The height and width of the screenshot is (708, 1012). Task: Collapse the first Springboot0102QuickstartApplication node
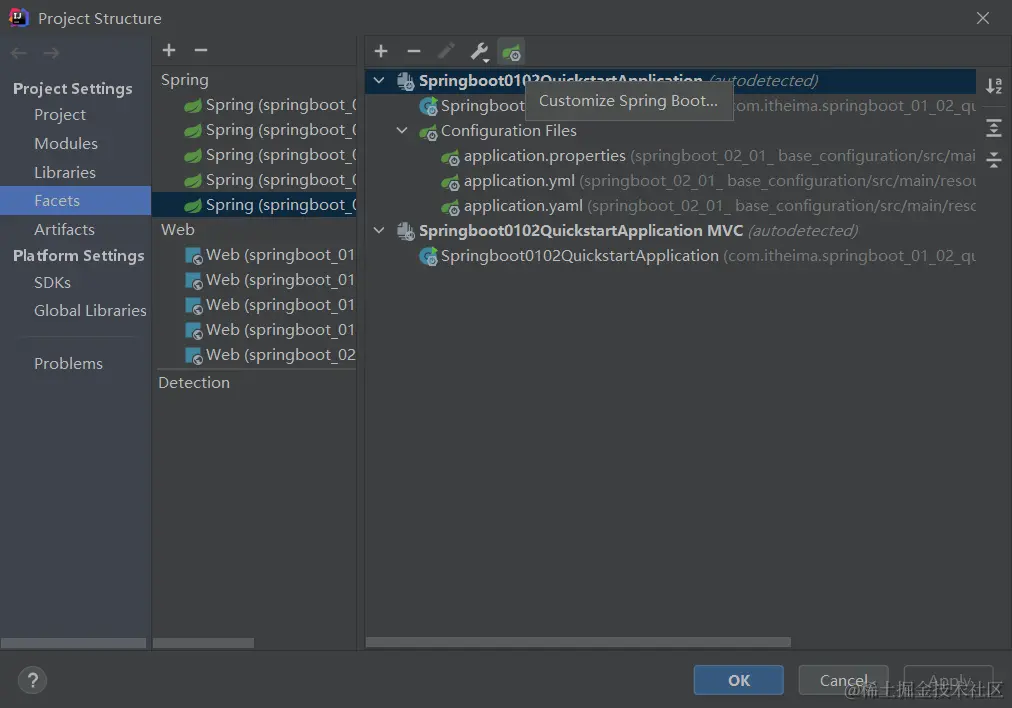click(379, 81)
